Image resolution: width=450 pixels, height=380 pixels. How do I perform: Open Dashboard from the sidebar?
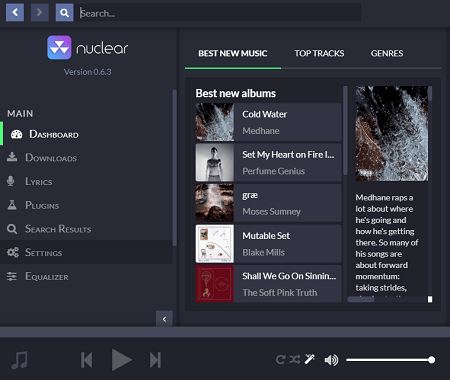[x=87, y=134]
